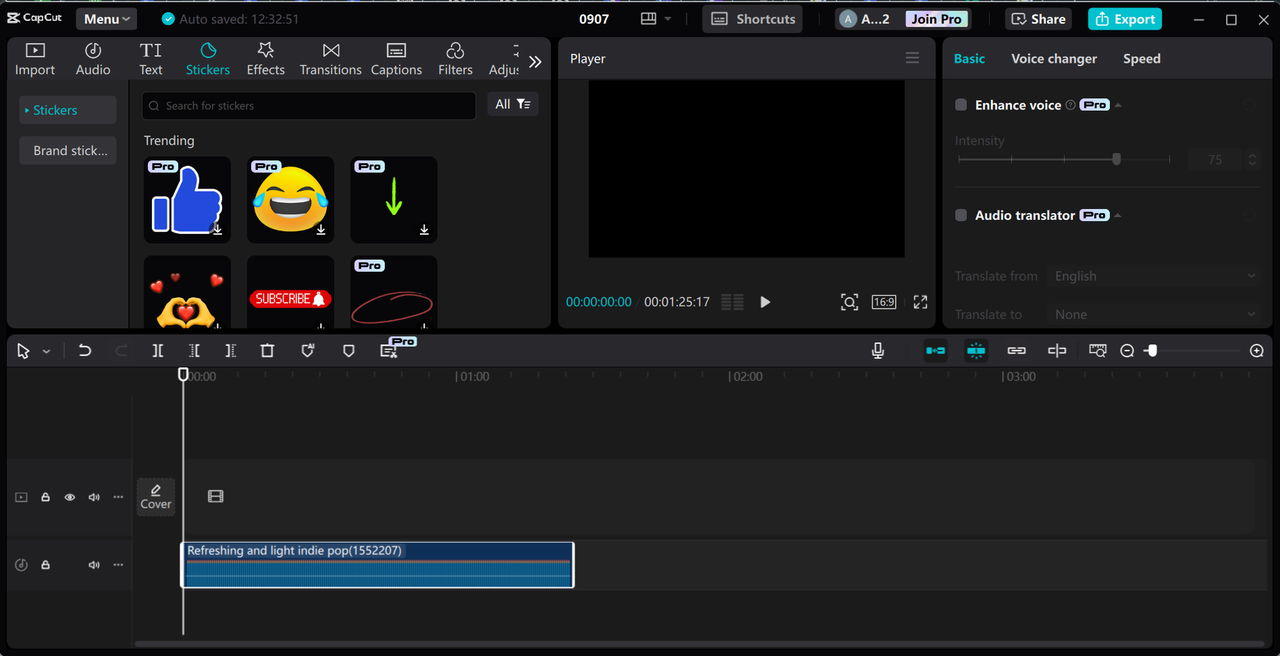The image size is (1280, 656).
Task: Lock the video track
Action: click(x=45, y=497)
